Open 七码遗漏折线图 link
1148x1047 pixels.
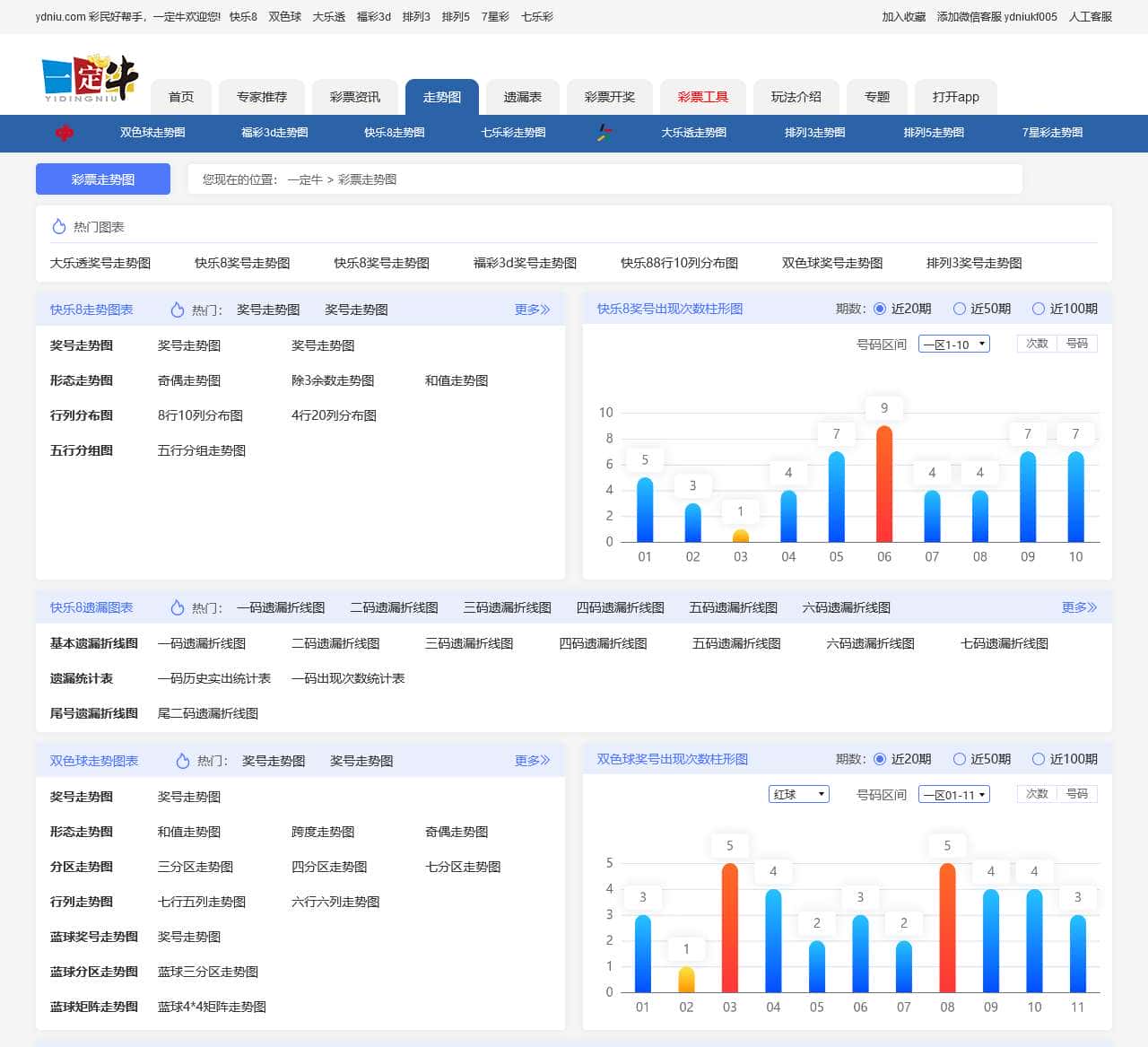coord(1004,643)
